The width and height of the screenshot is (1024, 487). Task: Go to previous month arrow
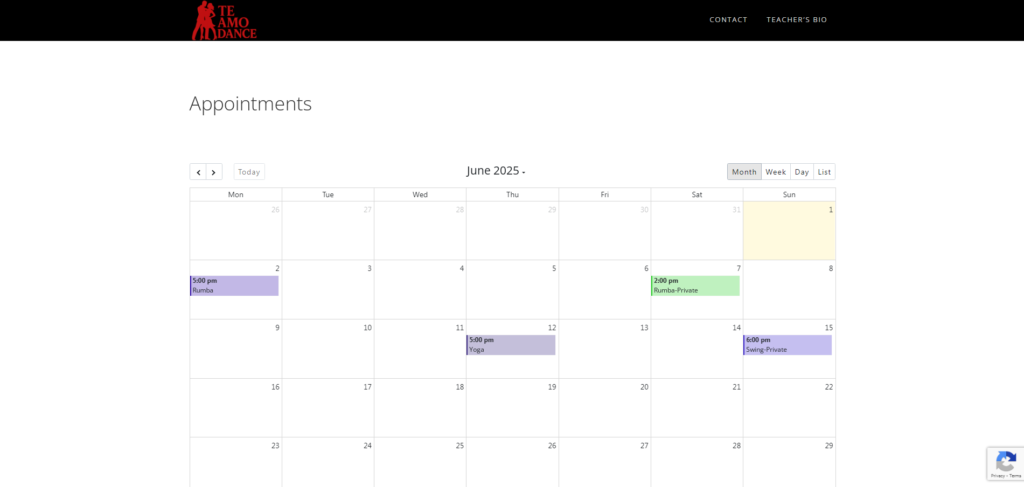click(198, 172)
